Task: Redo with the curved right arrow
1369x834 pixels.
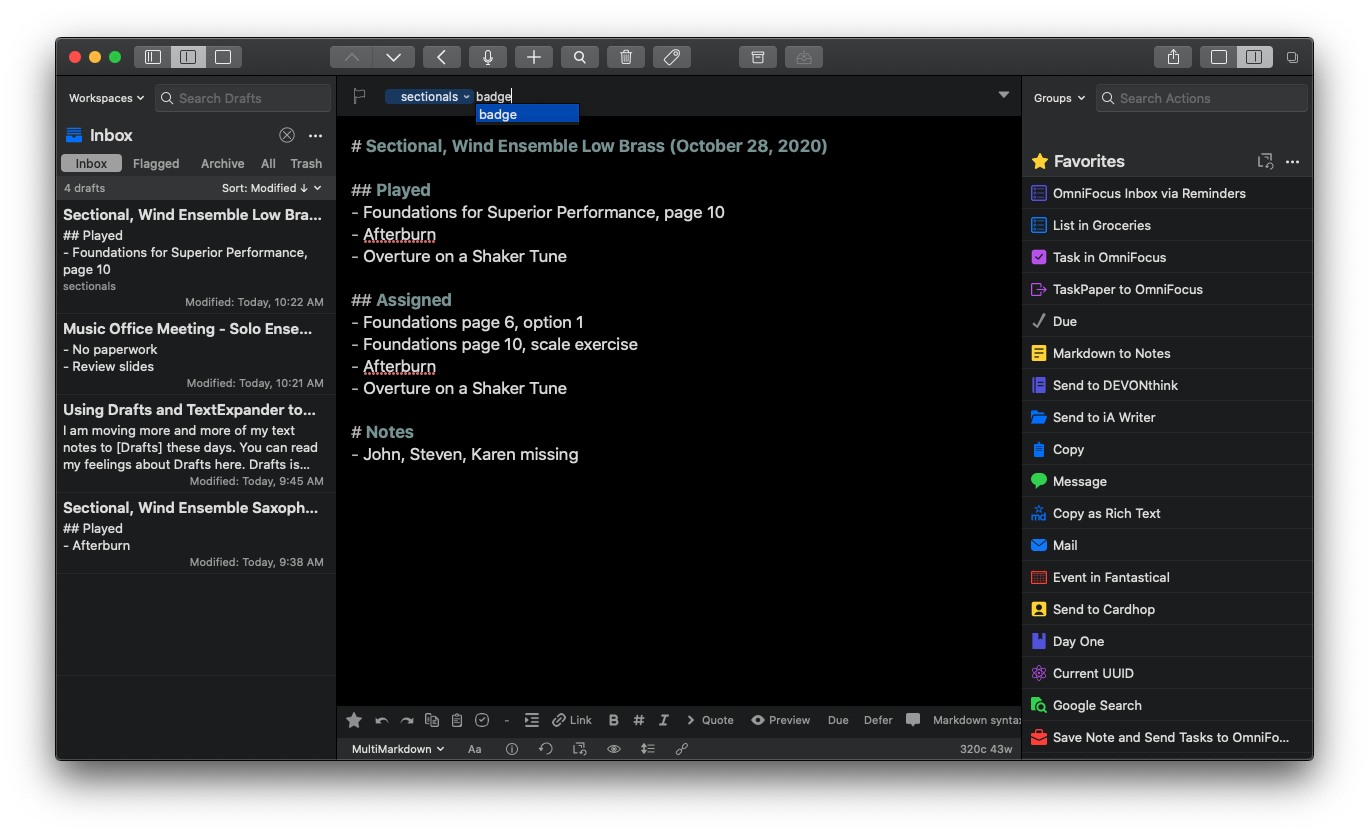Action: 407,720
